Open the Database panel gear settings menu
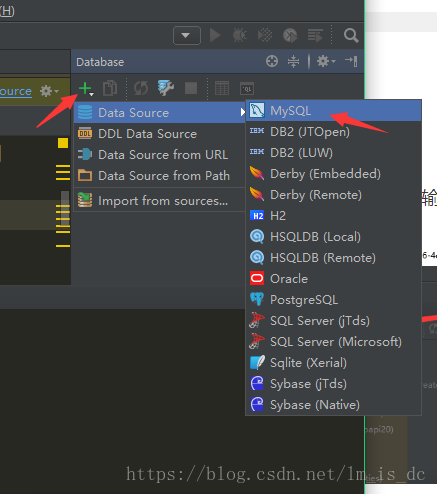The image size is (437, 494). pos(326,61)
